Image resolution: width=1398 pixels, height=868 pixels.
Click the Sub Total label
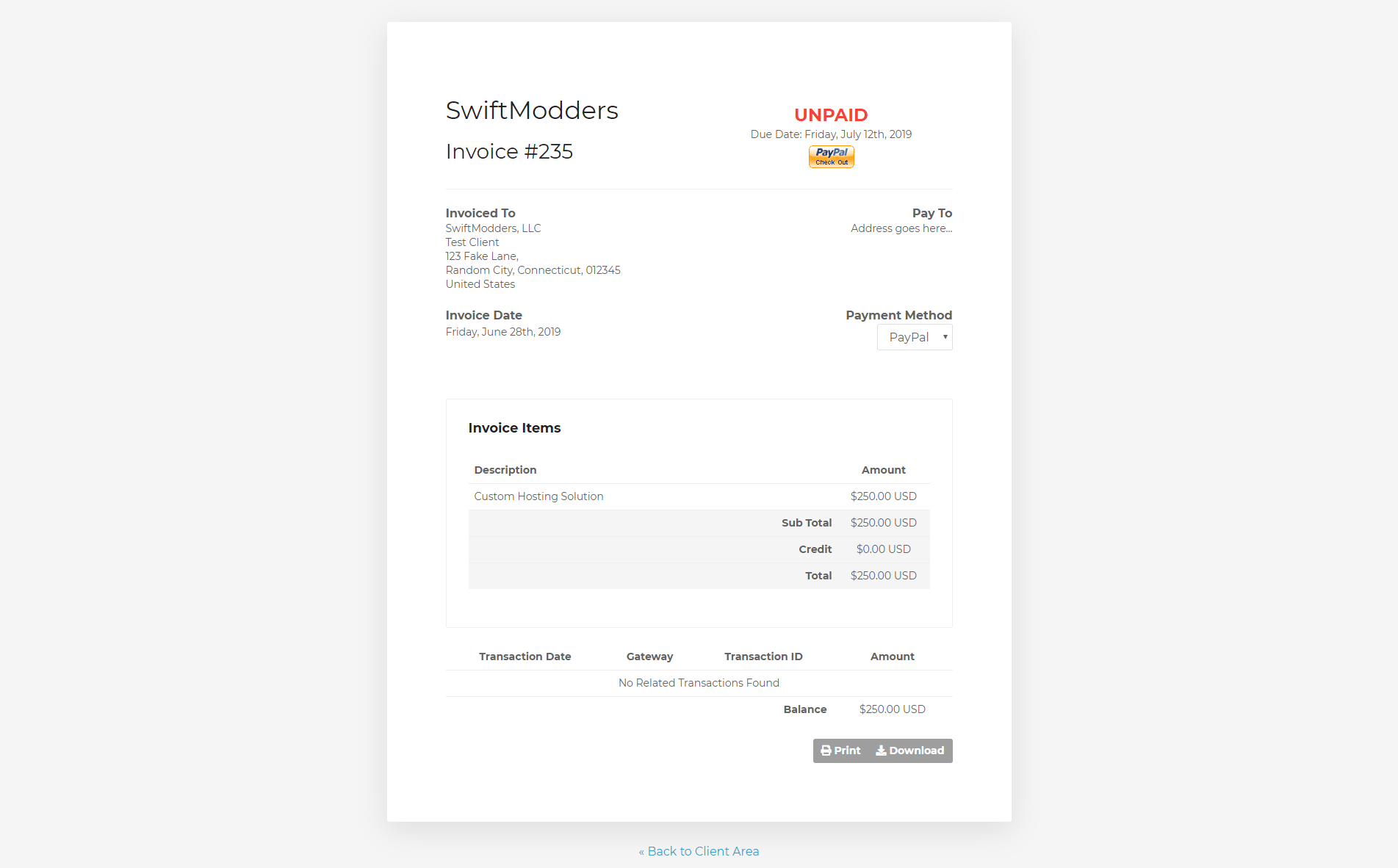pos(806,523)
